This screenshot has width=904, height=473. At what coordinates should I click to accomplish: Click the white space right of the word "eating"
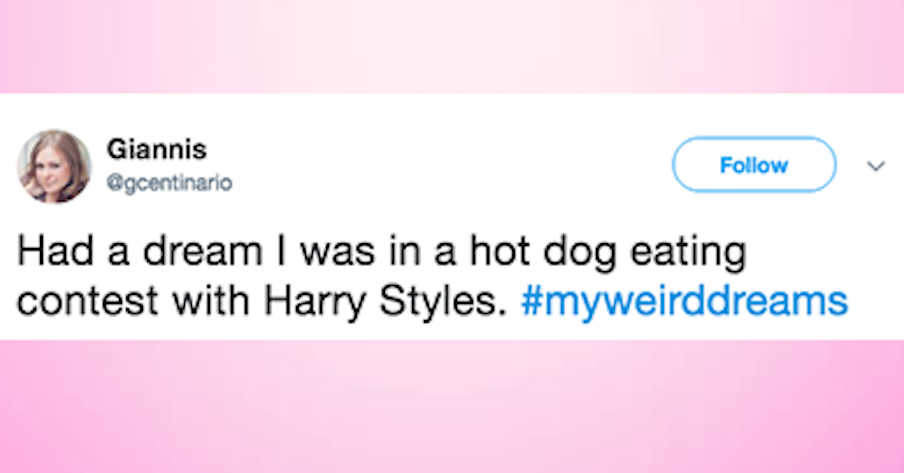coord(810,254)
